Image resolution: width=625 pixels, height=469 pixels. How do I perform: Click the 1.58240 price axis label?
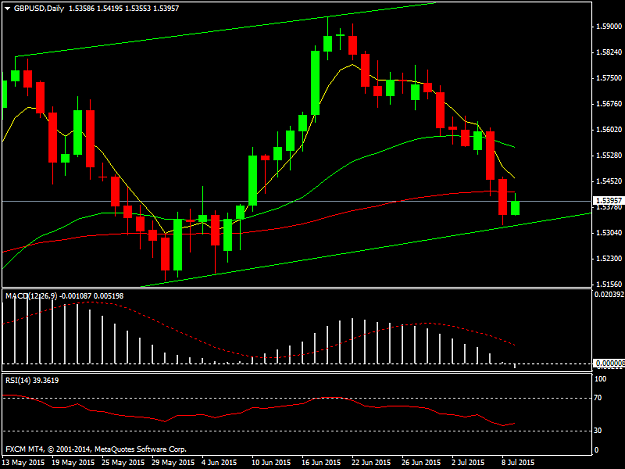coord(609,52)
